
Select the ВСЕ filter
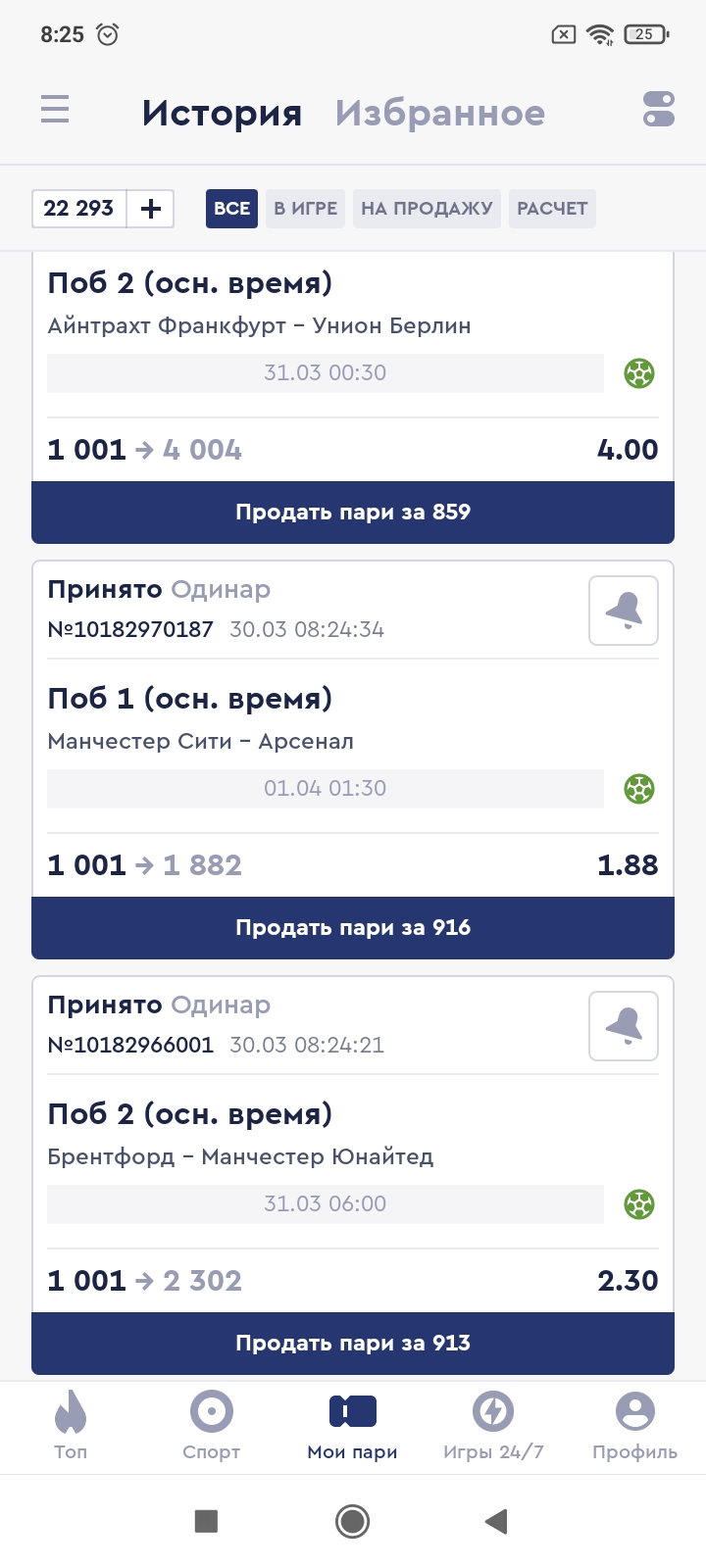tap(231, 209)
